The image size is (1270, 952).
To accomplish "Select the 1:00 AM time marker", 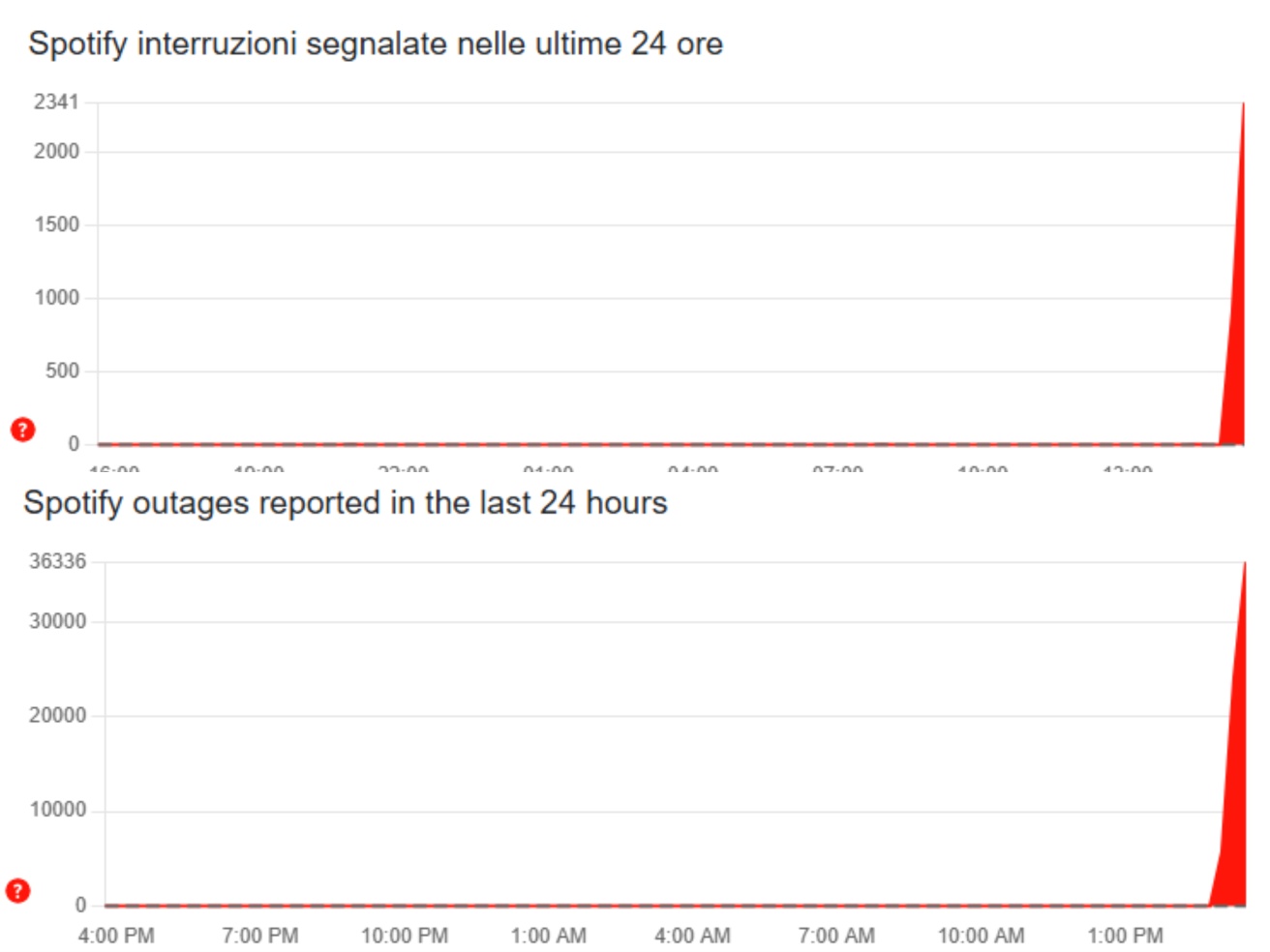I will coord(548,936).
